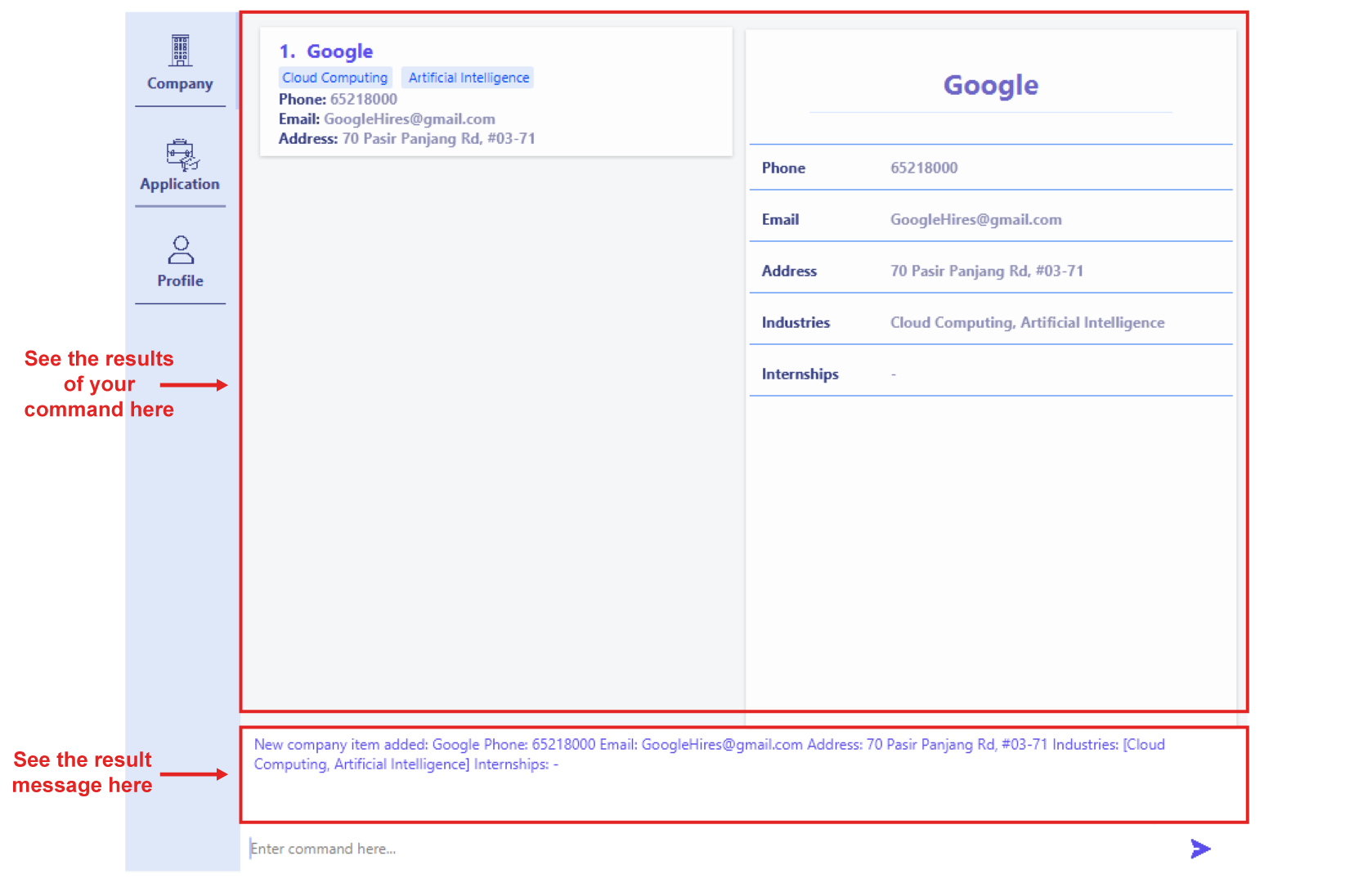Click the send command arrow icon
Viewport: 1372px width, 883px height.
pos(1200,849)
